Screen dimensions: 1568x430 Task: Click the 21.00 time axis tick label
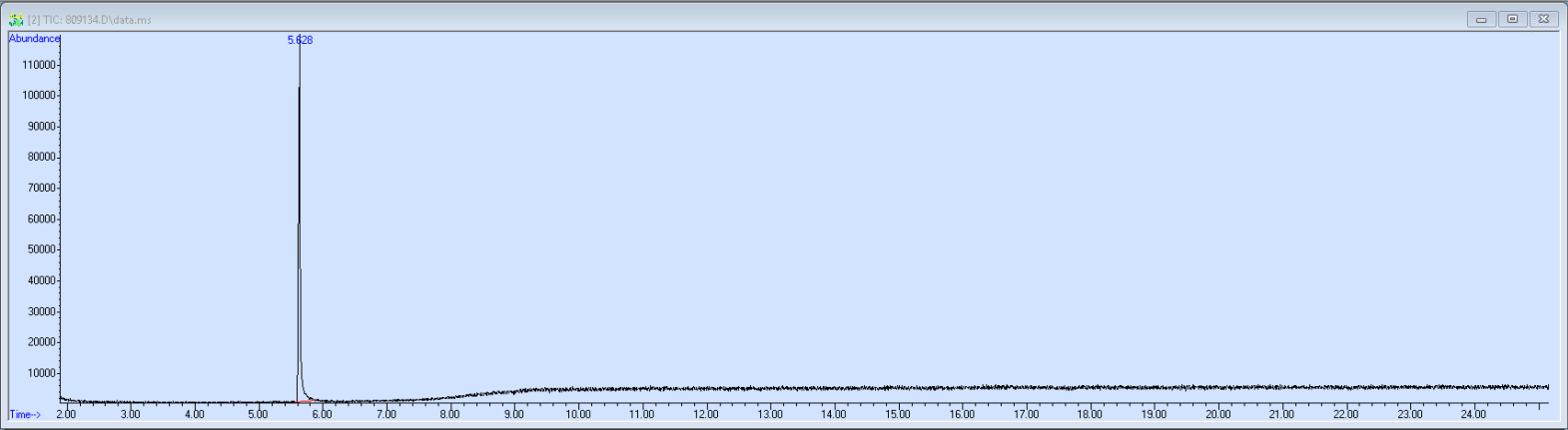tap(1281, 414)
